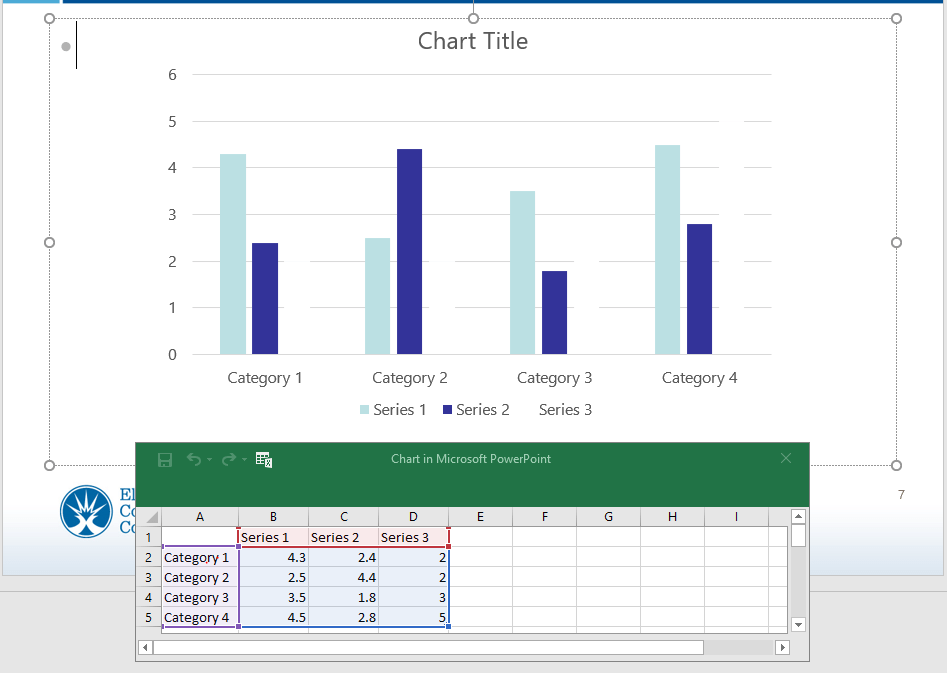Click the vertical scrollbar down arrow
This screenshot has height=673, width=947.
[x=798, y=624]
